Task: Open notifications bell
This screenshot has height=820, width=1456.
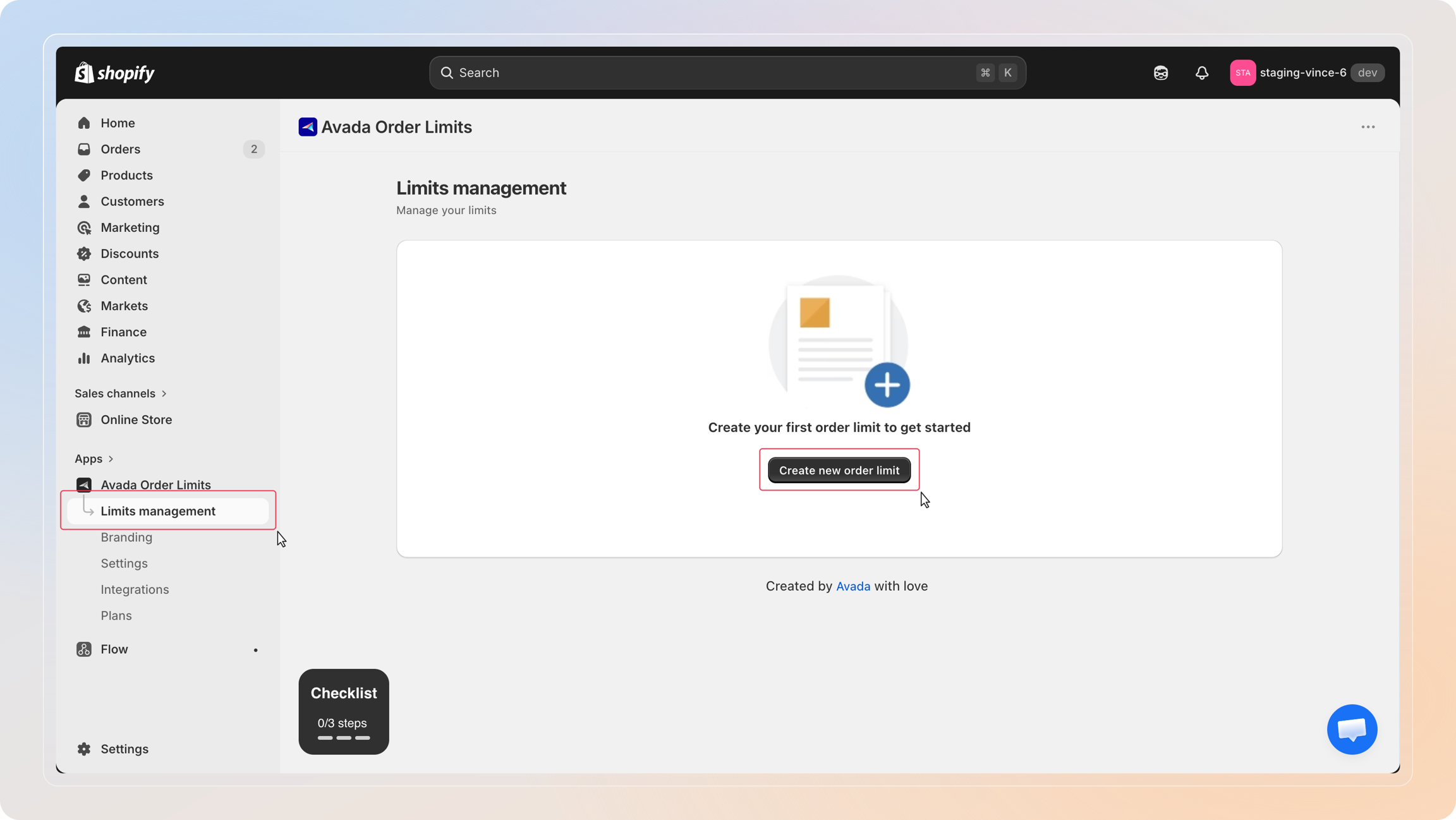Action: click(x=1202, y=73)
